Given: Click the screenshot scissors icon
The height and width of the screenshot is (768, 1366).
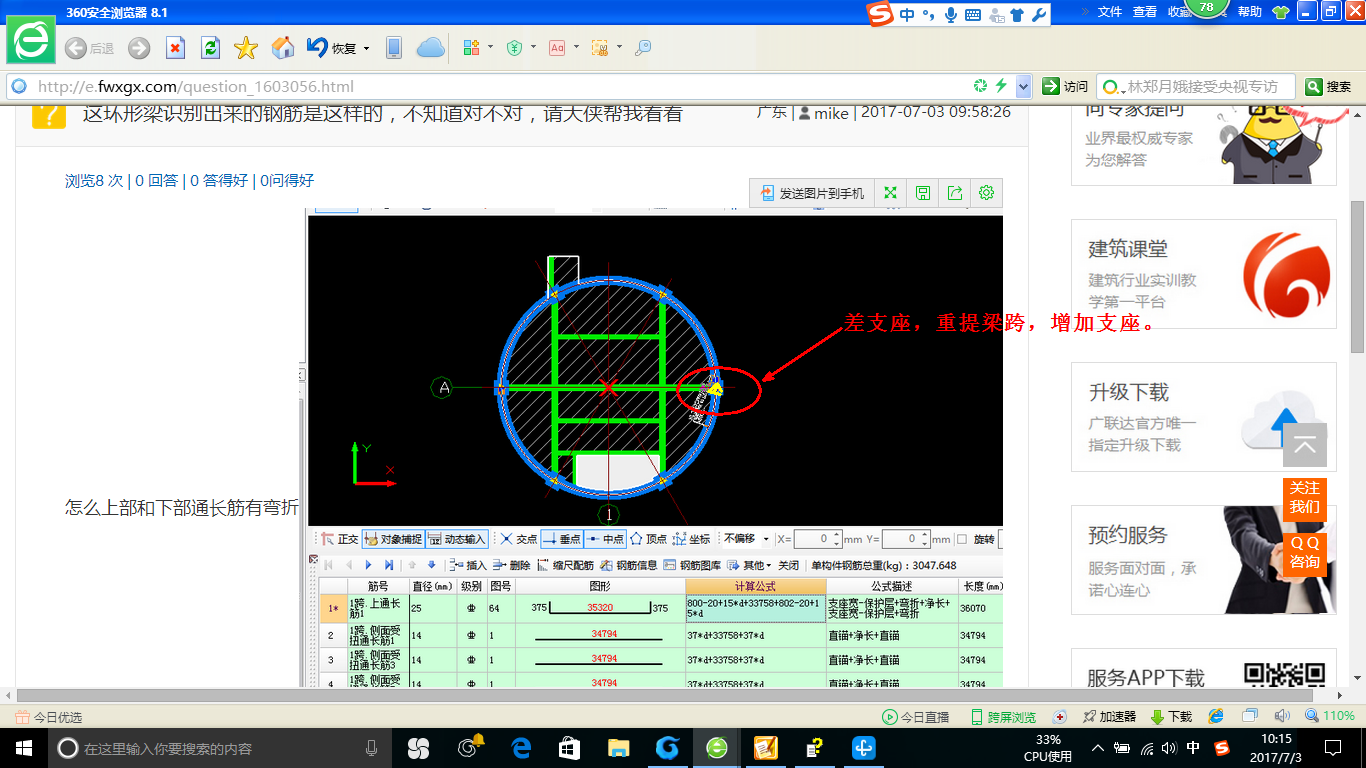Looking at the screenshot, I should point(600,47).
